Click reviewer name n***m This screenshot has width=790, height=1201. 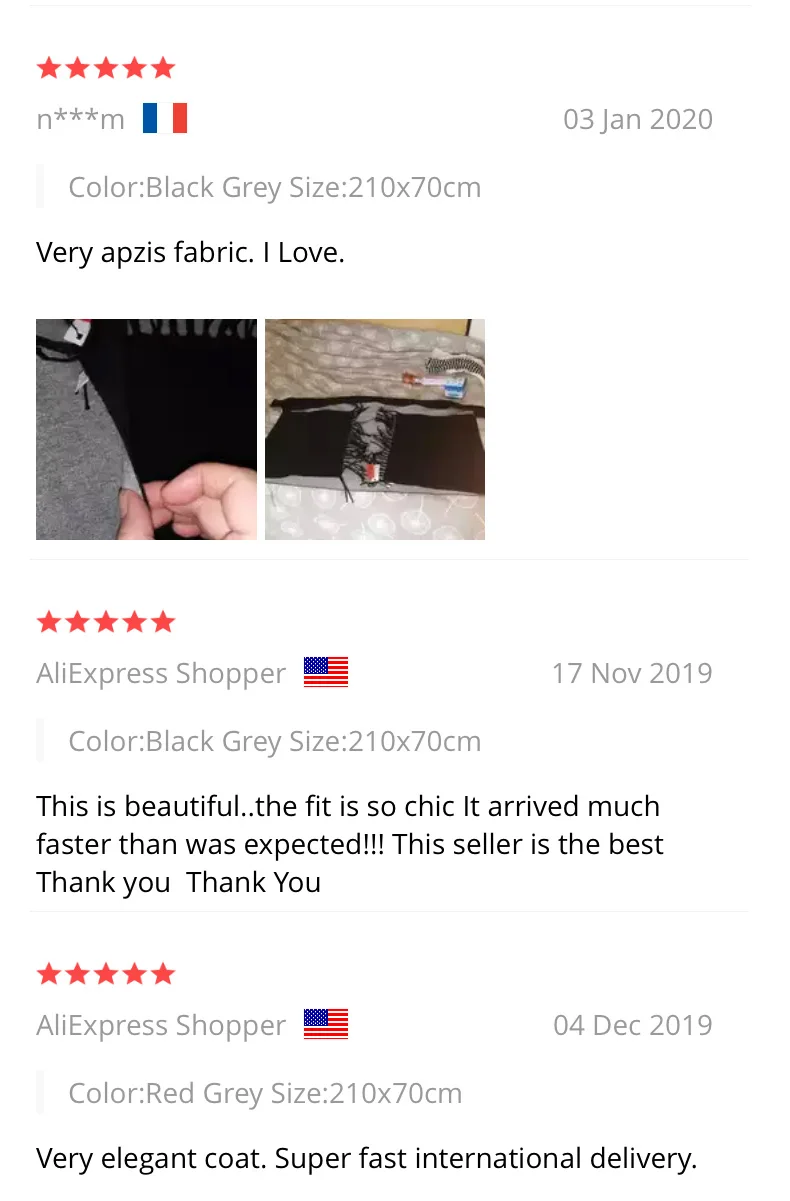tap(80, 119)
